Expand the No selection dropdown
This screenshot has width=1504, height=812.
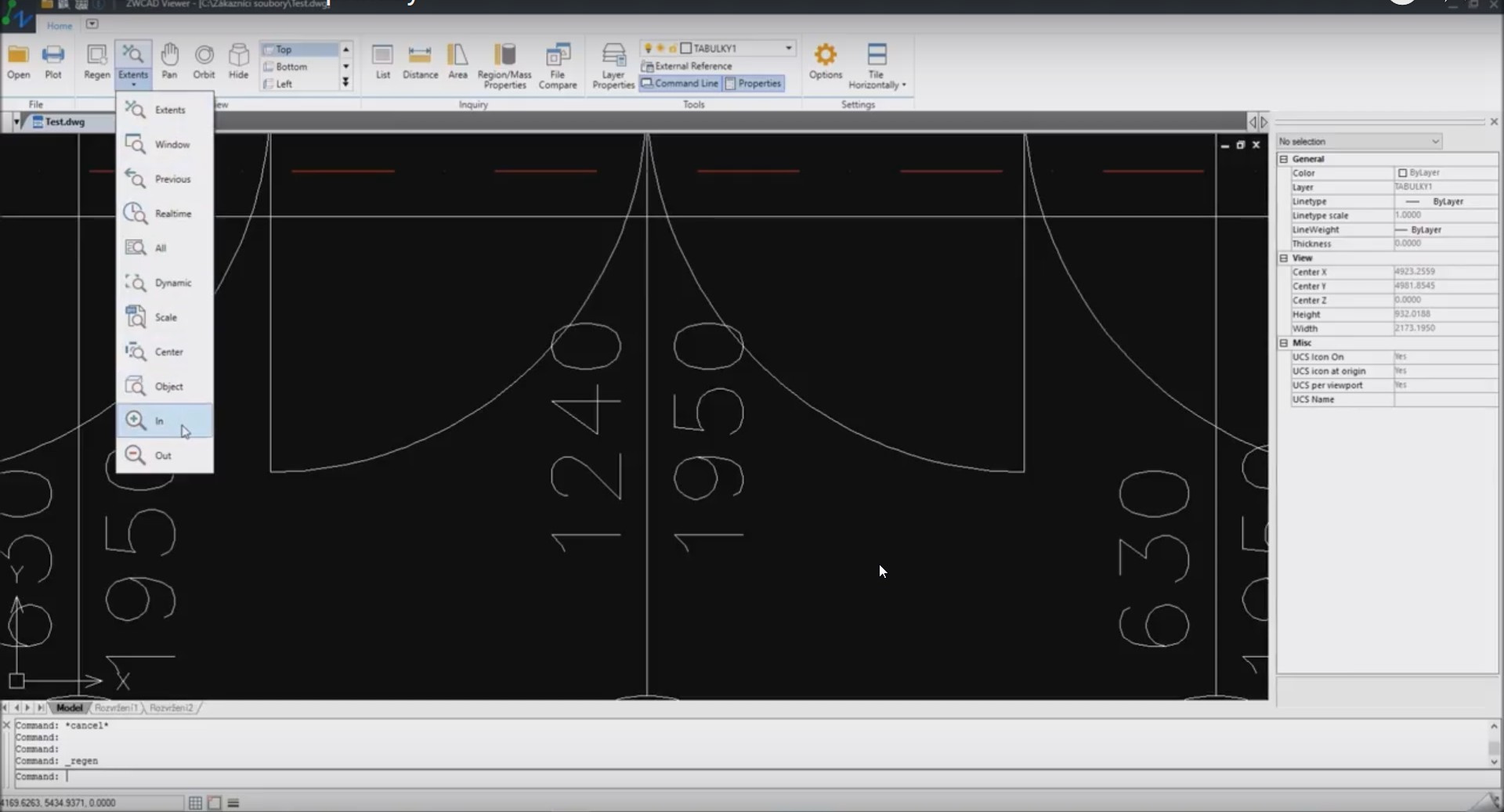[x=1435, y=142]
